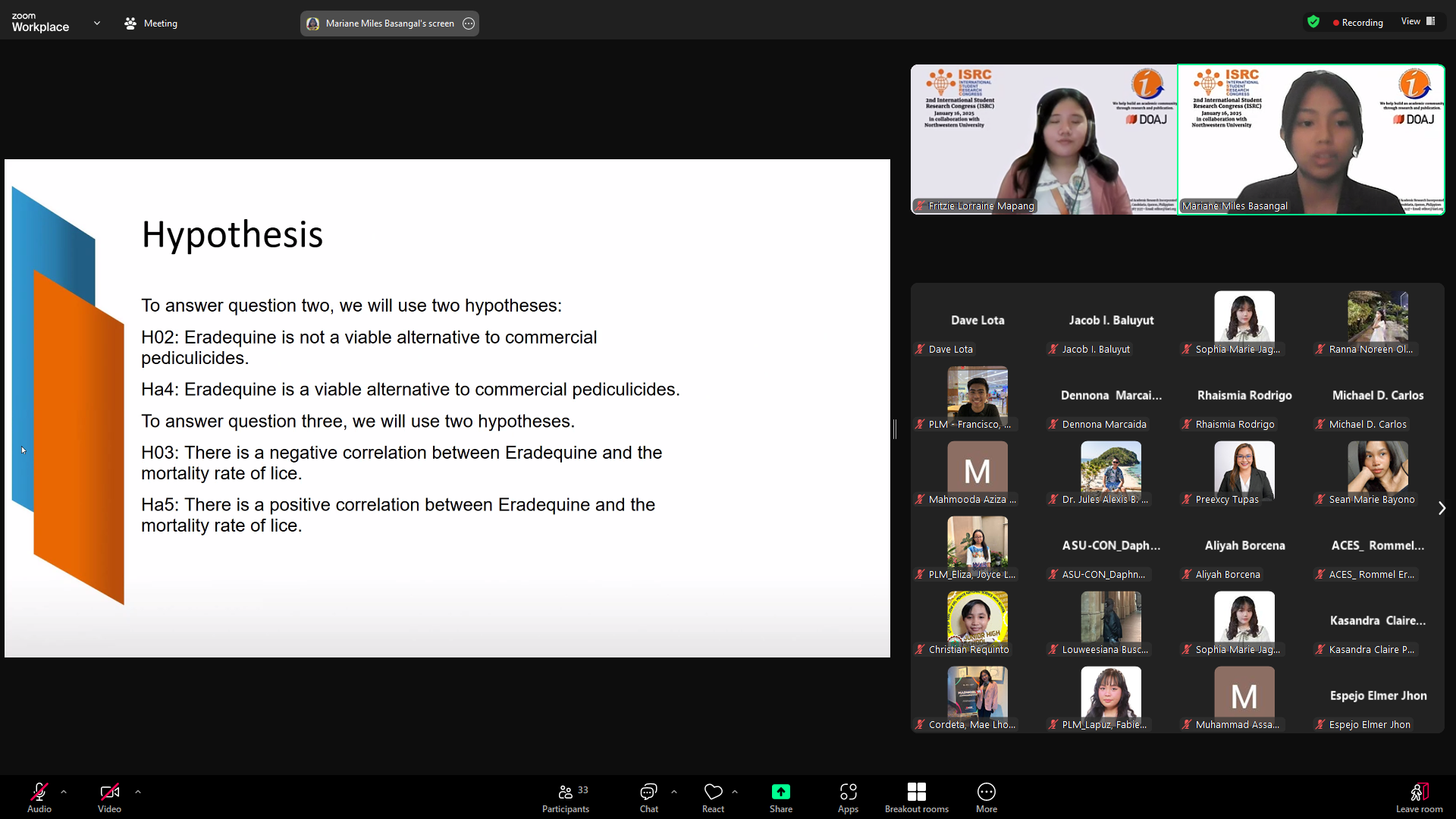Click Leave room button
The image size is (1456, 819).
coord(1419,798)
